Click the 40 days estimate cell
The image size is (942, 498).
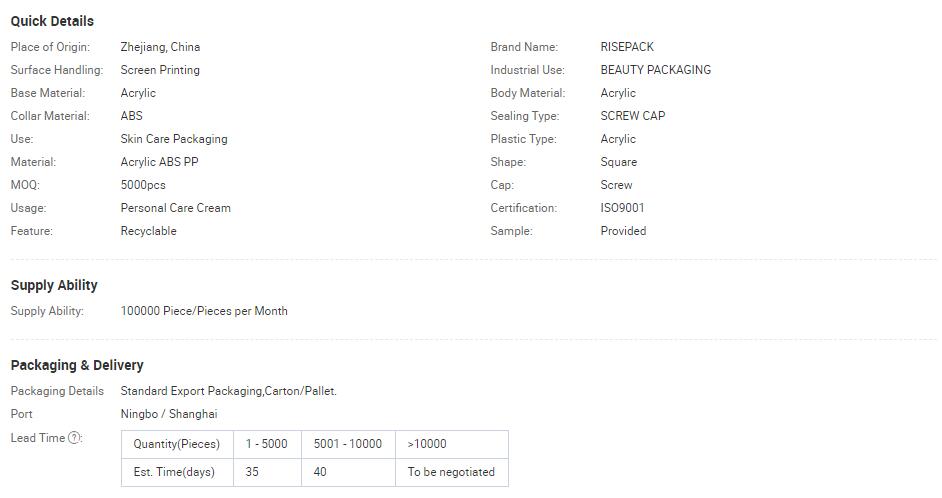(348, 472)
